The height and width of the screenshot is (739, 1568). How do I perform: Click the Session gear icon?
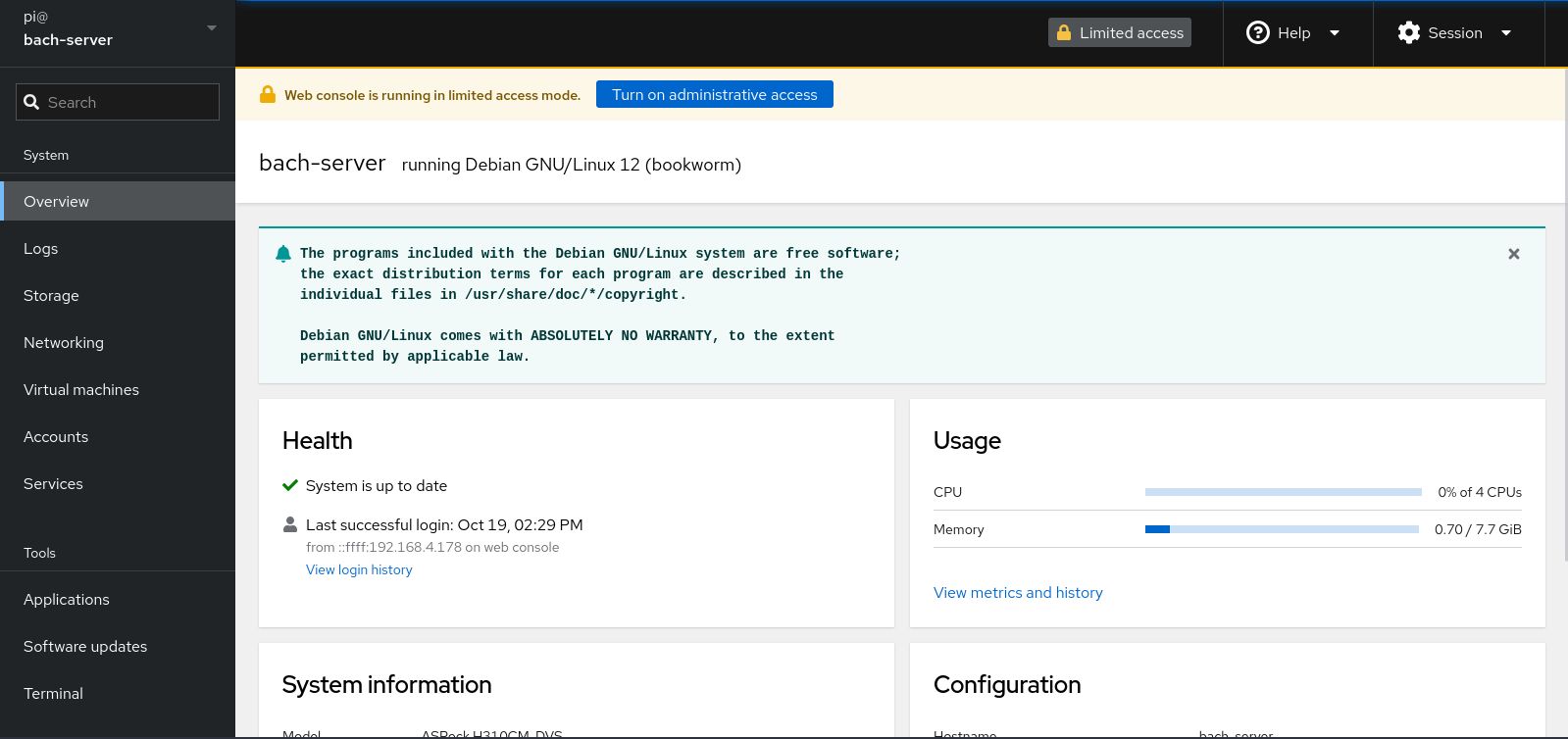click(1409, 33)
